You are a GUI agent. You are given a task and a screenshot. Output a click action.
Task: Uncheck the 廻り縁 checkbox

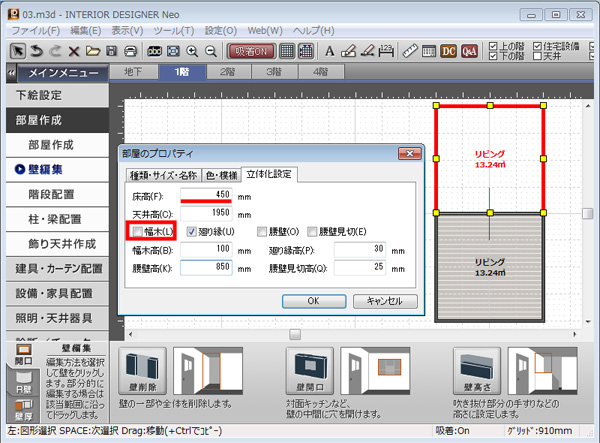coord(193,232)
